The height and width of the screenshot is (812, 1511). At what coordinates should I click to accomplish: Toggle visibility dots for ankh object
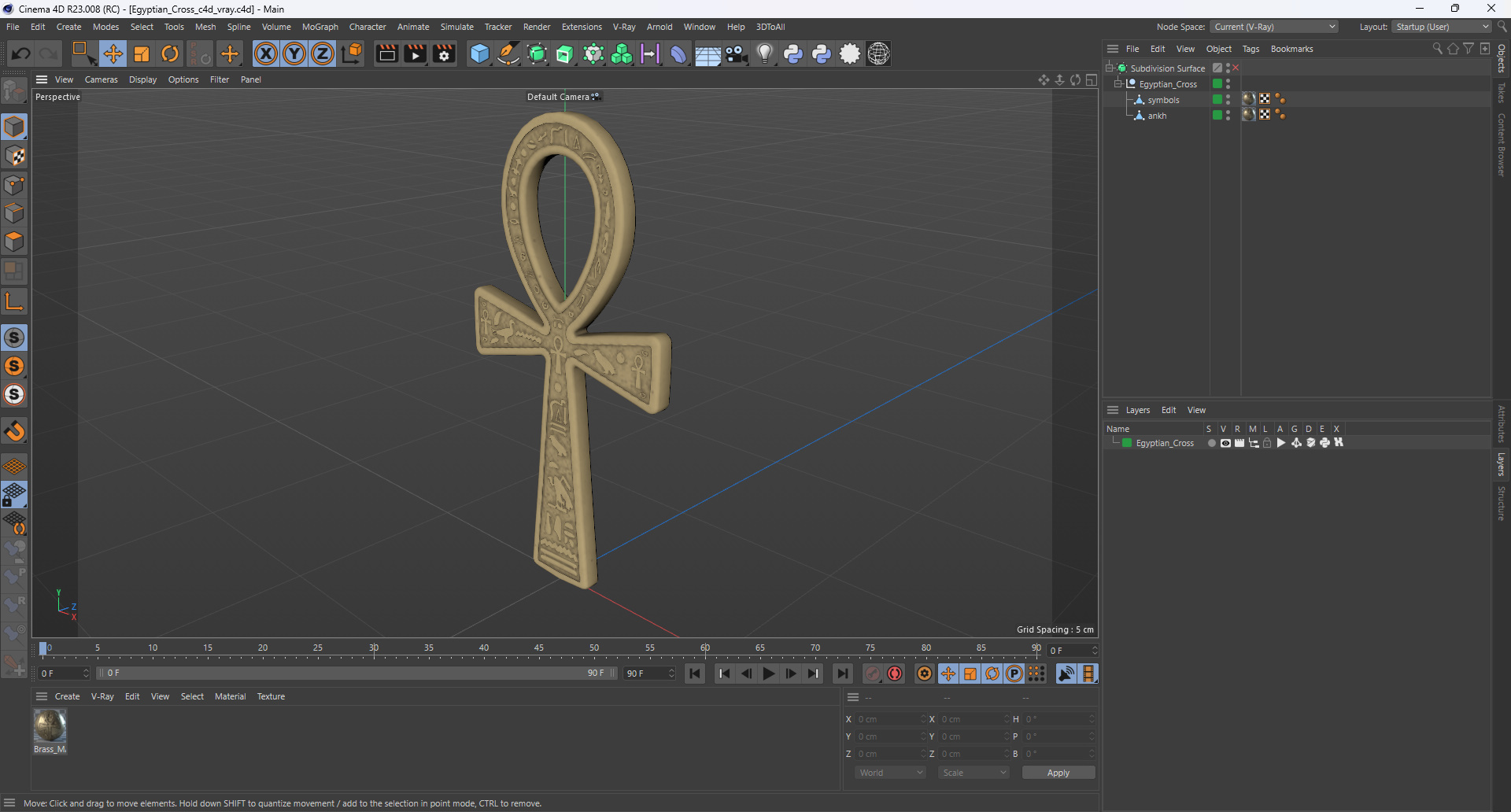tap(1228, 115)
